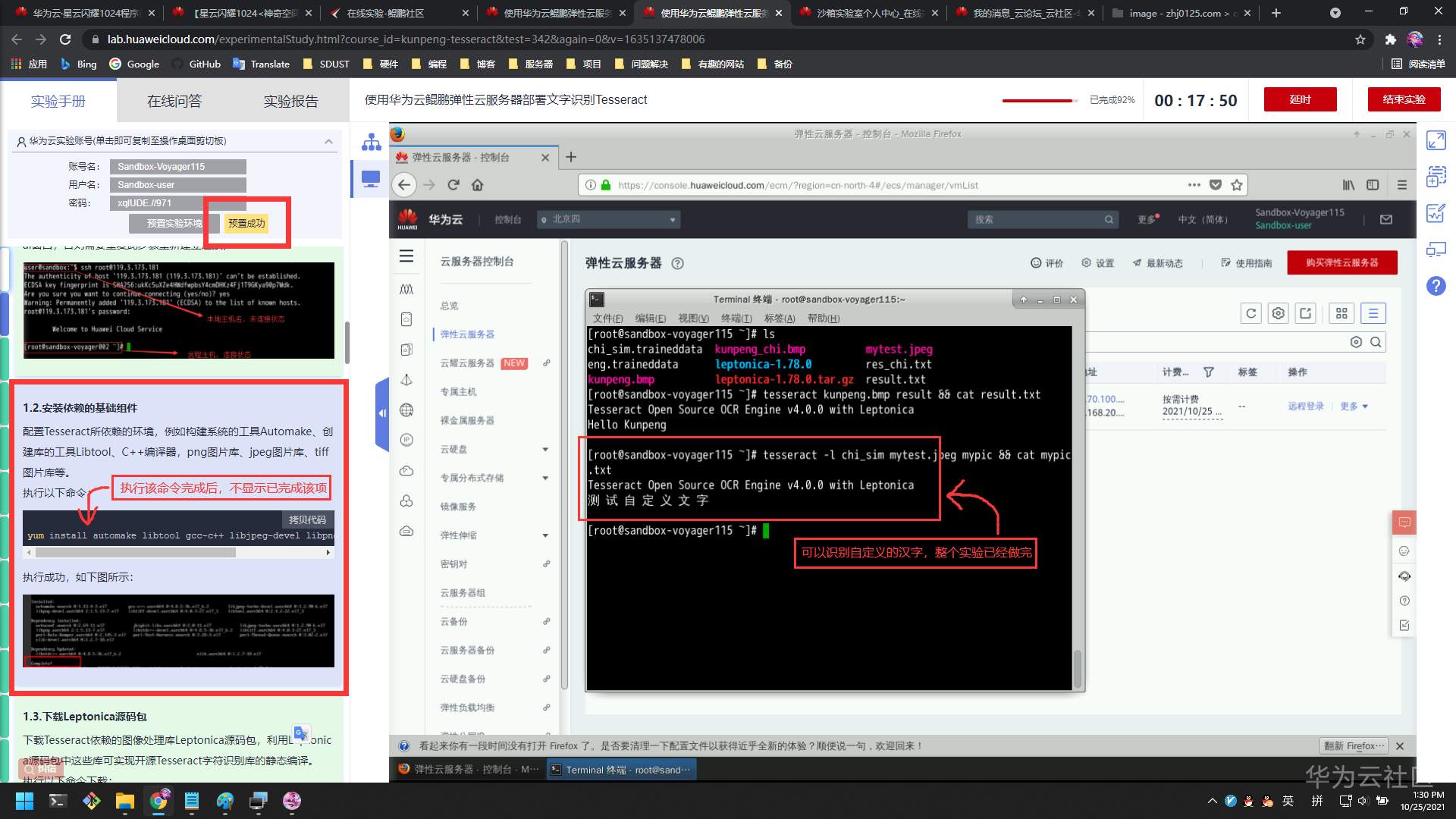The image size is (1456, 819).
Task: Open Firefox hamburger menu
Action: pyautogui.click(x=1402, y=185)
